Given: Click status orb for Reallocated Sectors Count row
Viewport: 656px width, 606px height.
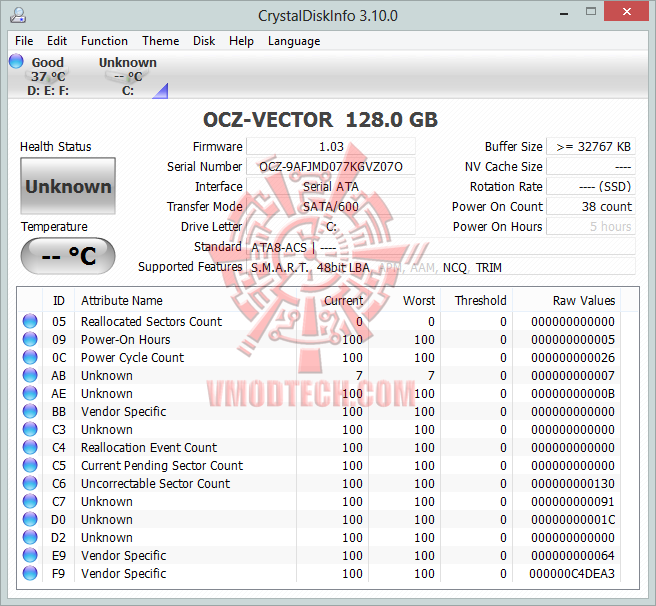Looking at the screenshot, I should point(30,321).
